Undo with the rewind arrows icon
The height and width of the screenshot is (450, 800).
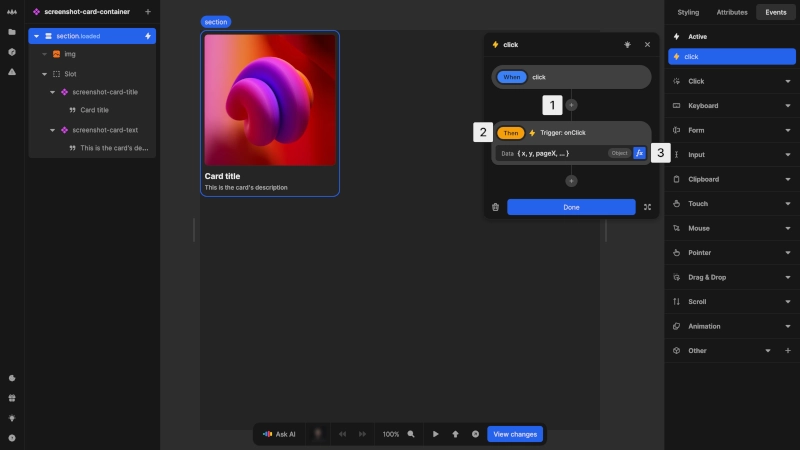342,434
